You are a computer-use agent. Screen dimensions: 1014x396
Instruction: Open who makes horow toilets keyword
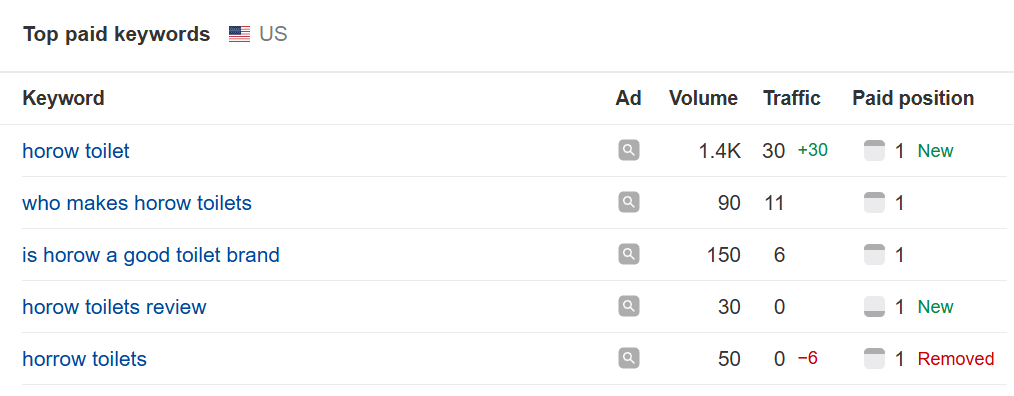(x=137, y=203)
